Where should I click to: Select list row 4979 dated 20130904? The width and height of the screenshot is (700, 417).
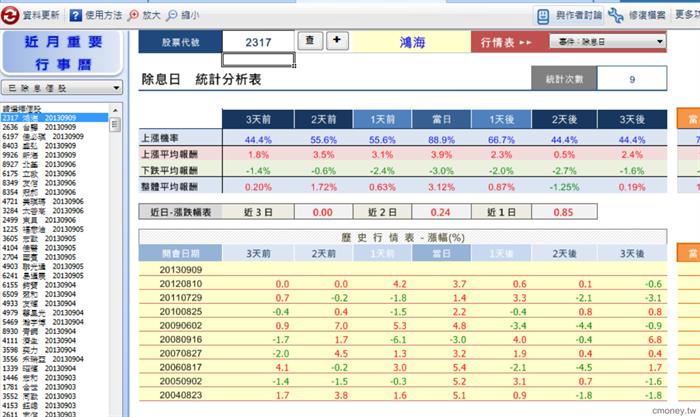tap(54, 313)
